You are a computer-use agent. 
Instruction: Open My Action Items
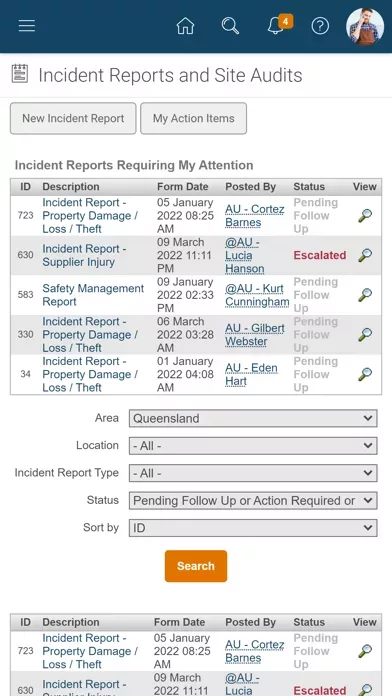click(x=194, y=119)
